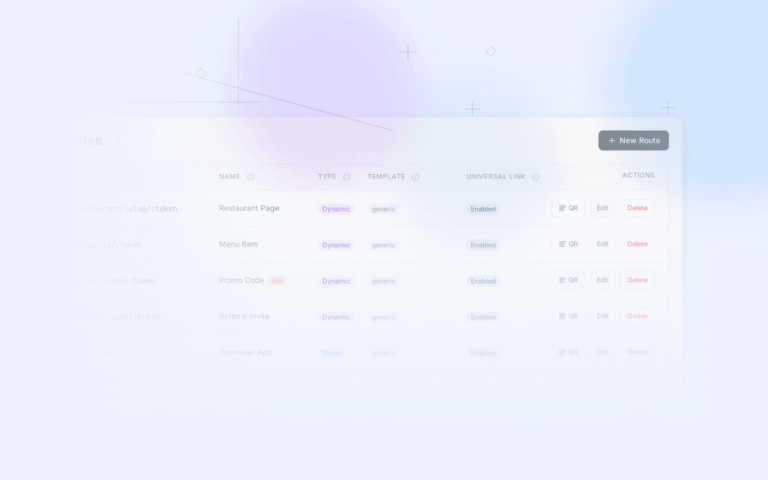Viewport: 768px width, 480px height.
Task: Click the A/B badge beside Promo Code
Action: coord(276,281)
